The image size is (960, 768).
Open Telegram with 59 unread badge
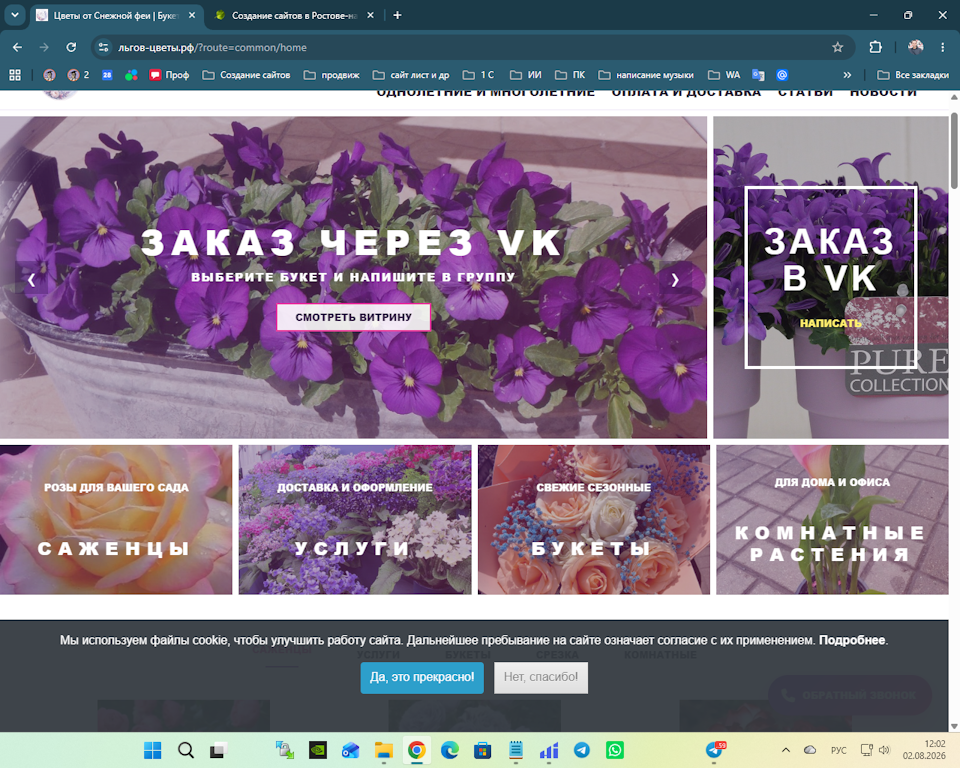714,750
